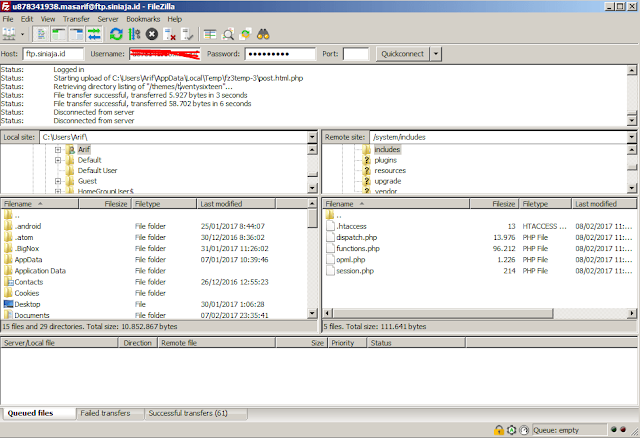640x438 pixels.
Task: Click the Password input field
Action: point(280,54)
